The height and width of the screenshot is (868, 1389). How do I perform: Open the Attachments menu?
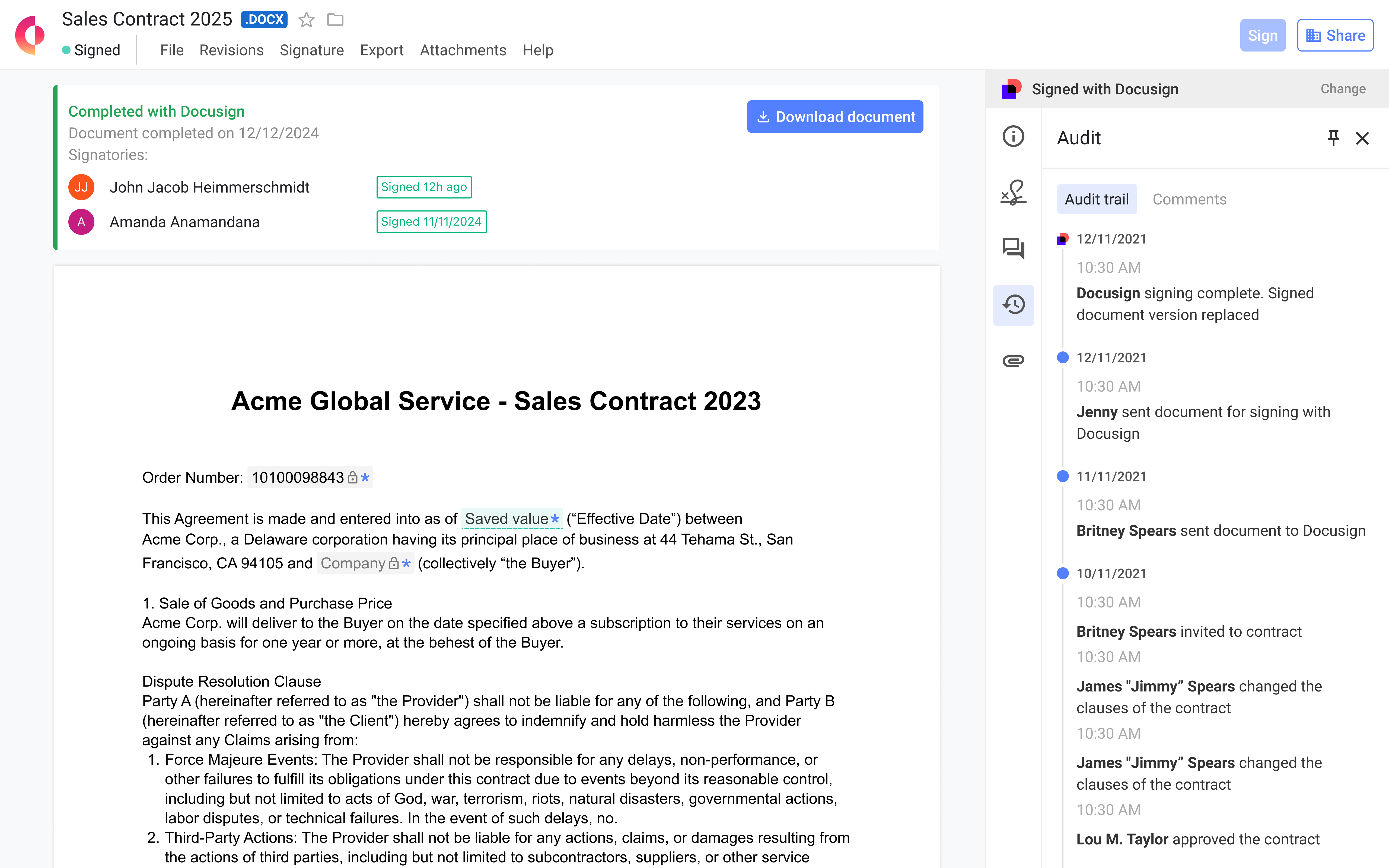click(x=463, y=50)
